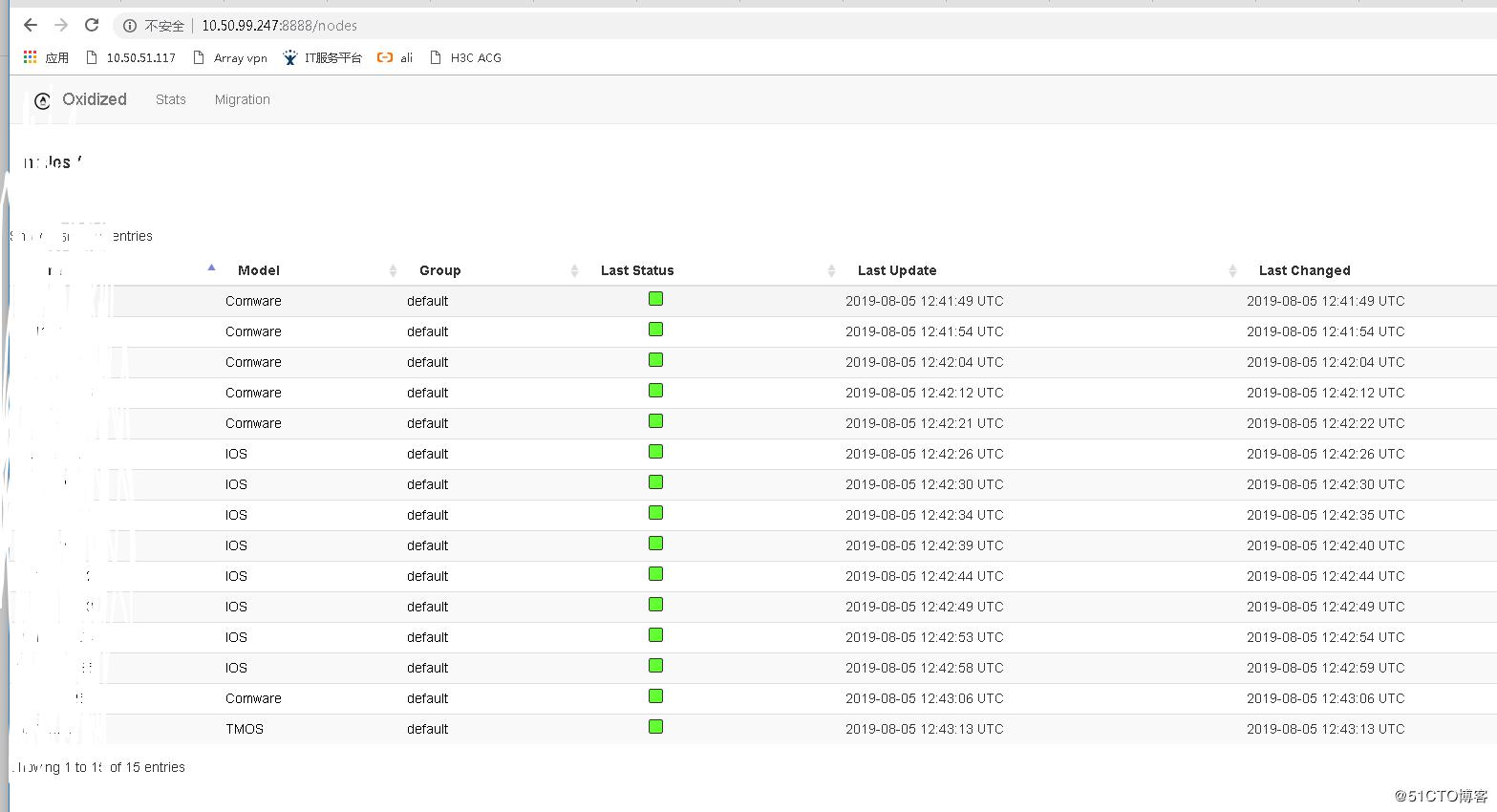The height and width of the screenshot is (812, 1497).
Task: Click the sort arrows icon beside Model
Action: coord(393,271)
